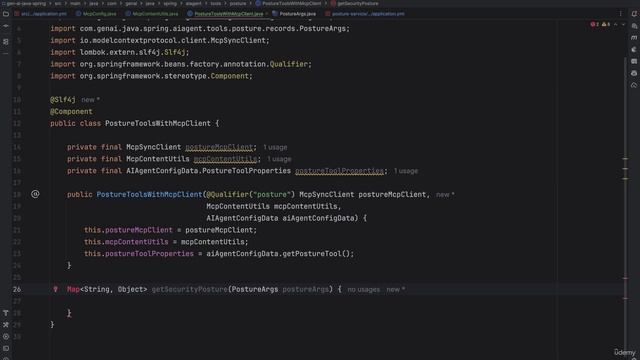The image size is (640, 360).
Task: Switch to the PostureArgs.java tab
Action: click(x=294, y=14)
